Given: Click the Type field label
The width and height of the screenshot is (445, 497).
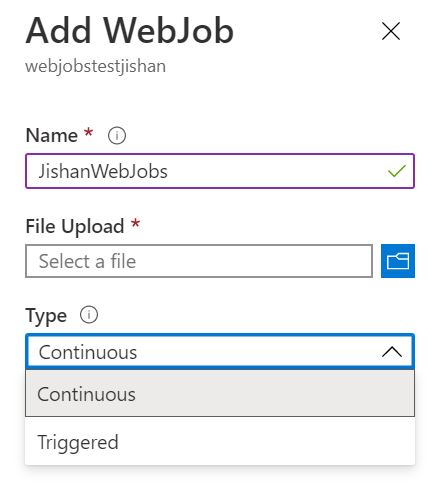Looking at the screenshot, I should tap(46, 316).
